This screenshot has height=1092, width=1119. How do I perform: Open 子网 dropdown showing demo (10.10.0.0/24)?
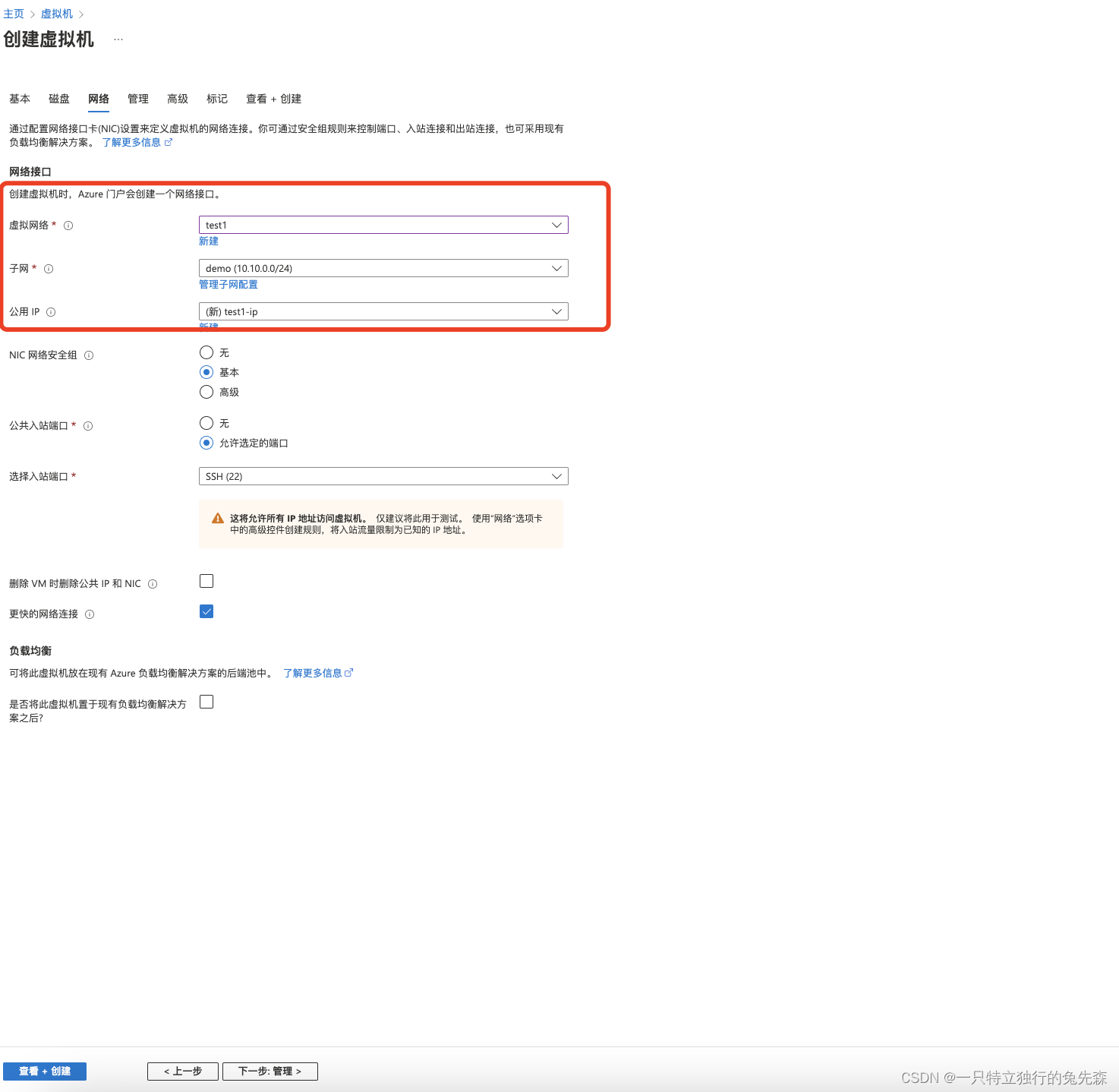click(383, 268)
